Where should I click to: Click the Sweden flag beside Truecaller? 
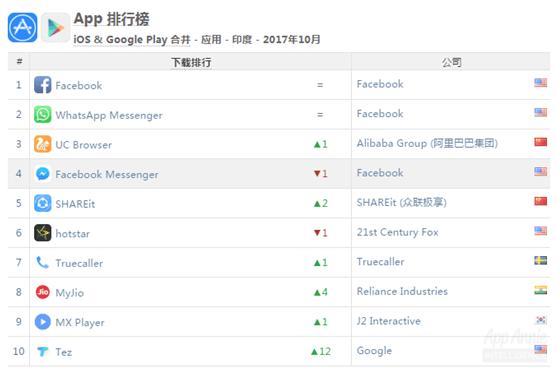541,260
